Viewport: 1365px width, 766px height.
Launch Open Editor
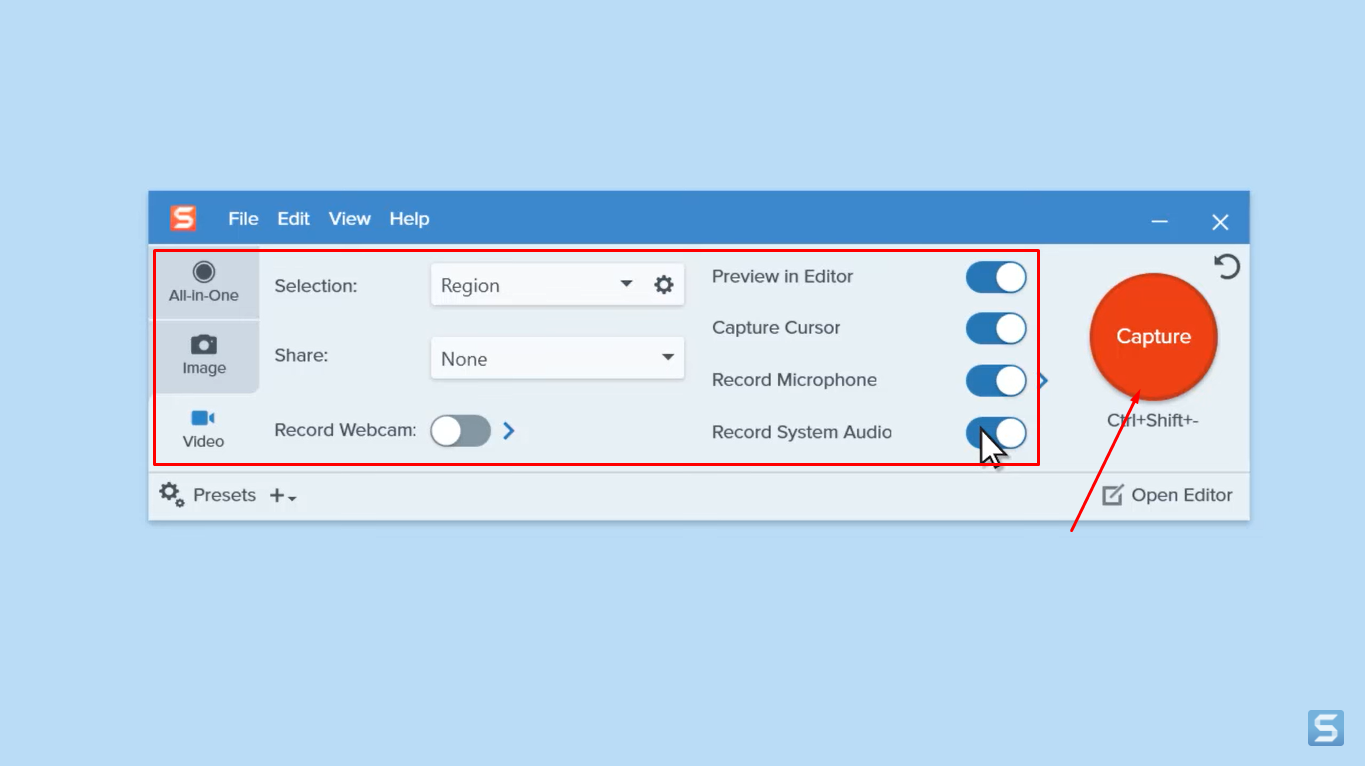click(x=1166, y=494)
